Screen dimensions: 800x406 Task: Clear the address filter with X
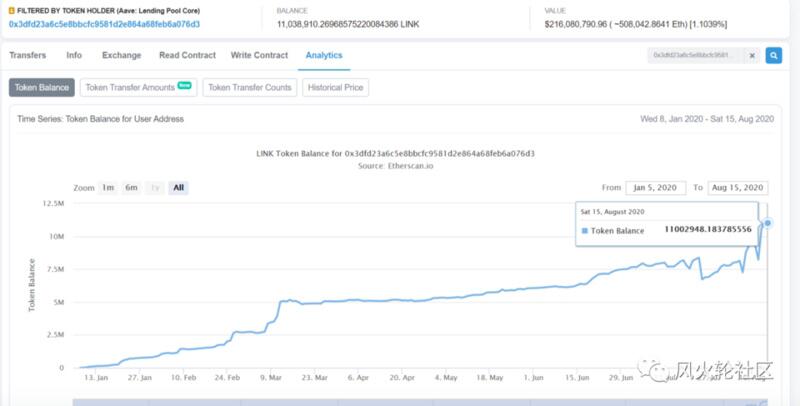752,56
